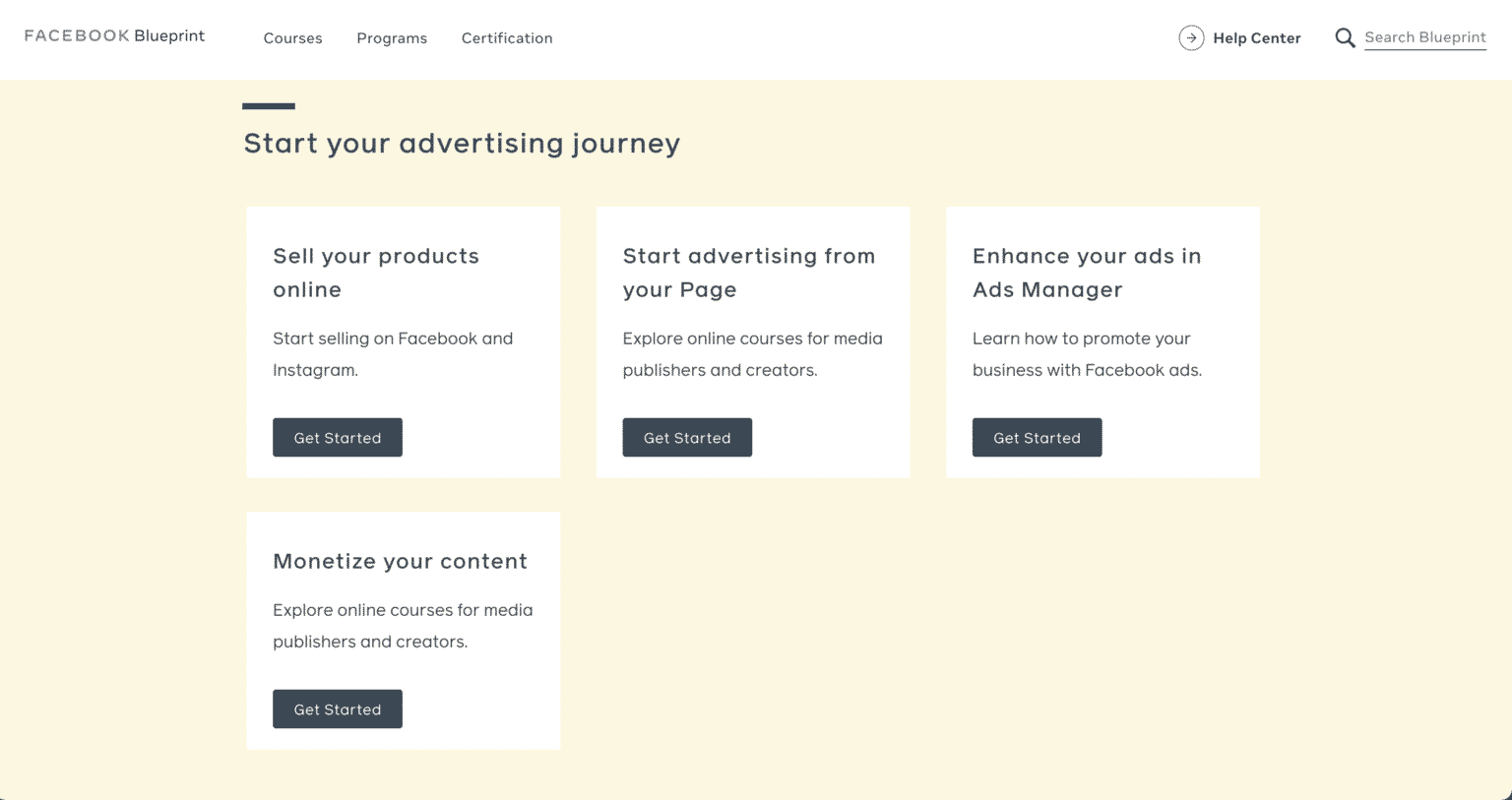Click Get Started under Sell your products online
The image size is (1512, 800).
[337, 437]
